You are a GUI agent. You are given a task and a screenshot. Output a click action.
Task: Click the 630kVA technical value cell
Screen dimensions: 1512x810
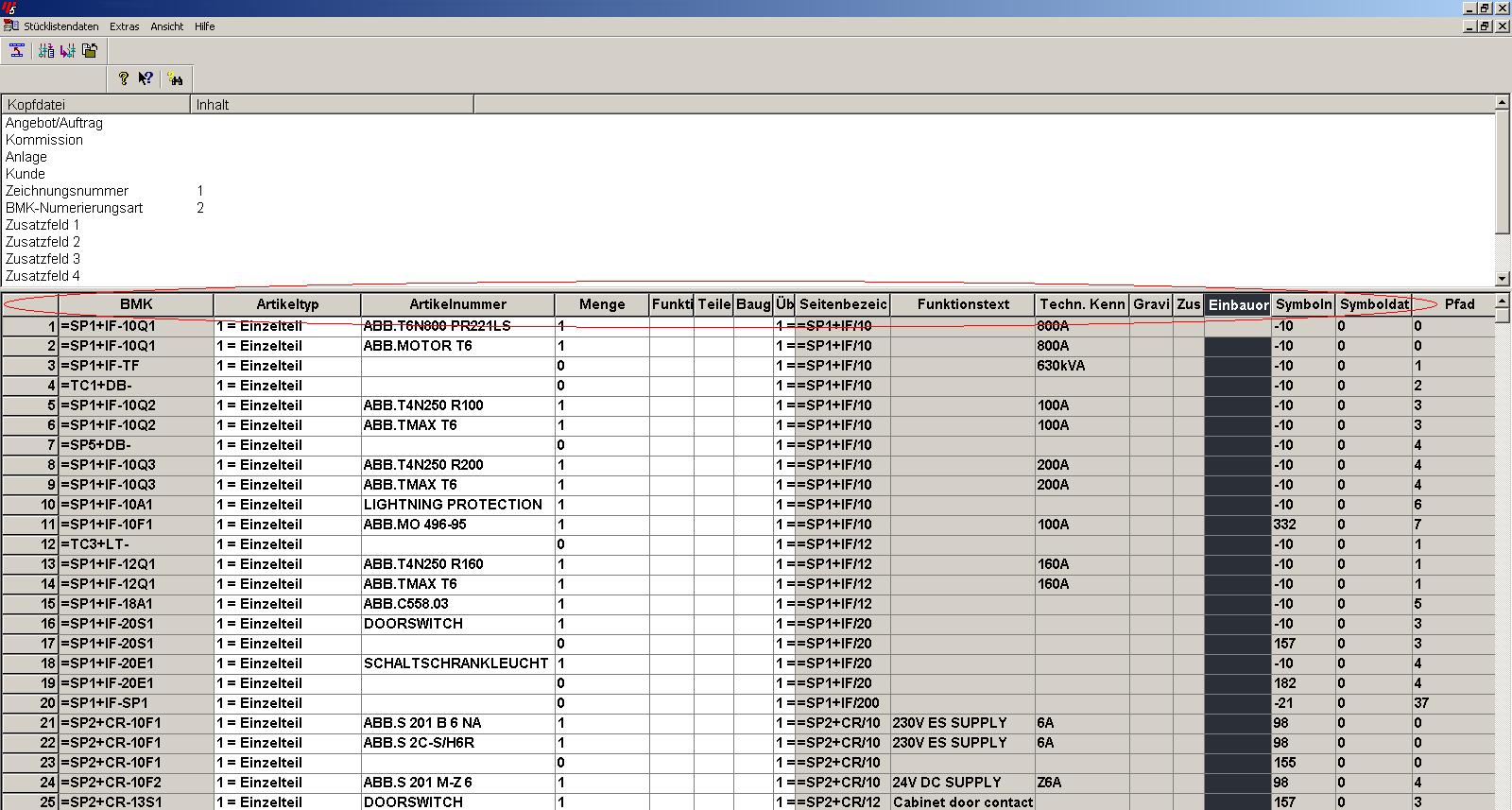click(1082, 366)
